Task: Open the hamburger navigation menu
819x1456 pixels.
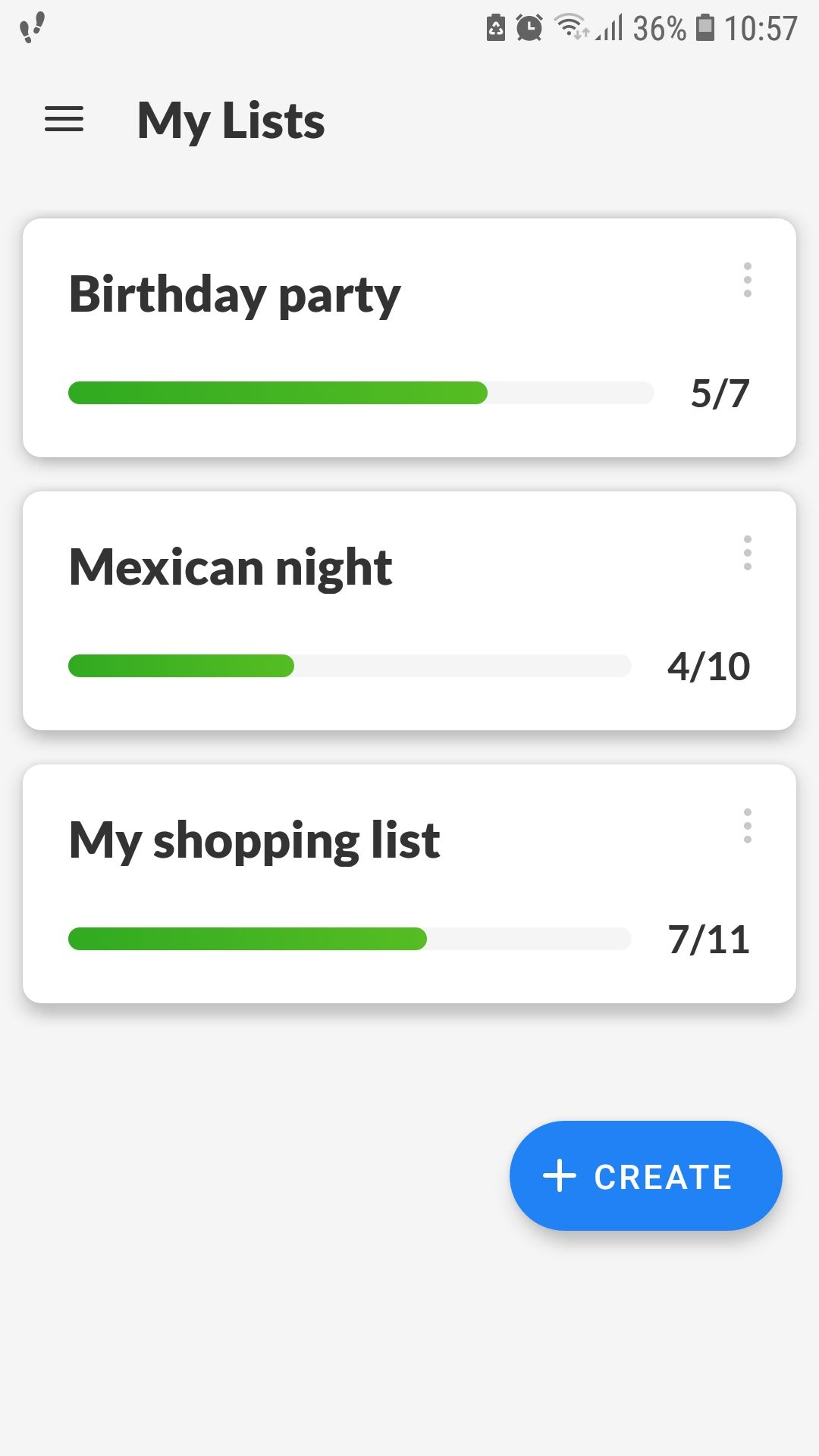Action: click(x=64, y=119)
